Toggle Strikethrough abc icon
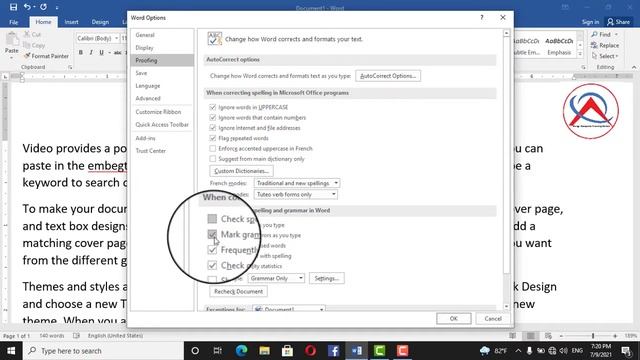 (118, 52)
